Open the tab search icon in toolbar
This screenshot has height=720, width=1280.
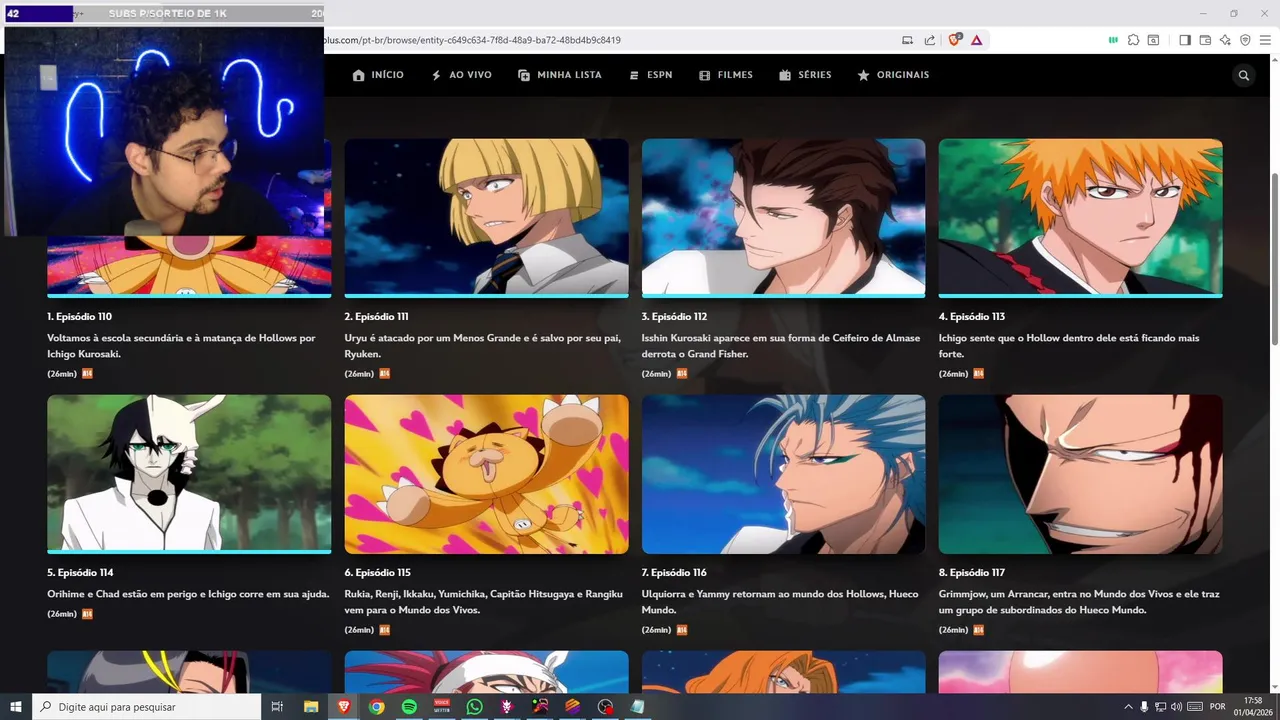(1153, 40)
